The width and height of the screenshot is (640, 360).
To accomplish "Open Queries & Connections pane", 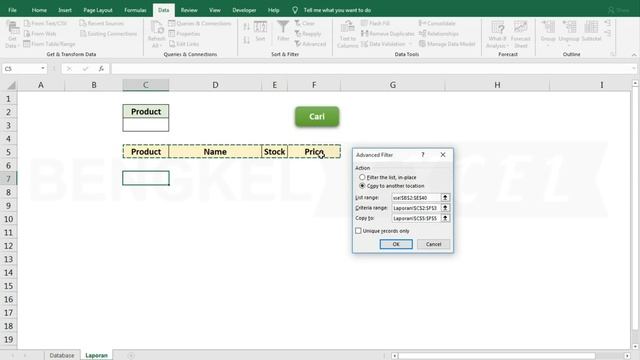I will click(200, 23).
